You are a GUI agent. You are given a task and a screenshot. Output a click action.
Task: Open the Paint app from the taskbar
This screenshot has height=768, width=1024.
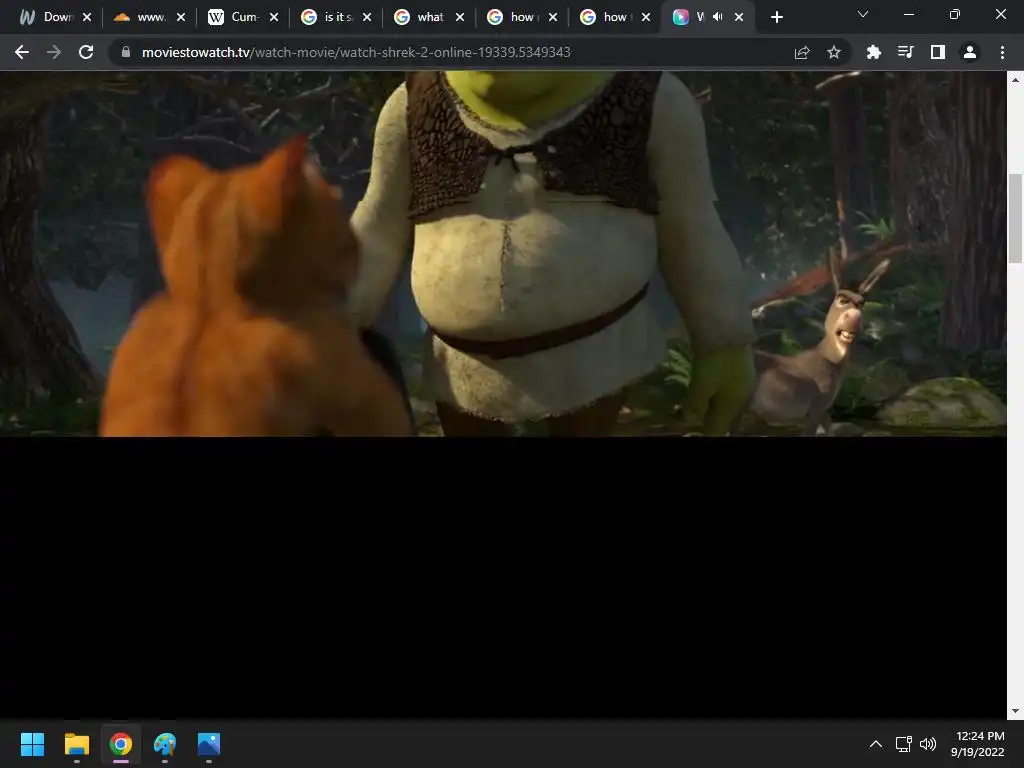165,744
